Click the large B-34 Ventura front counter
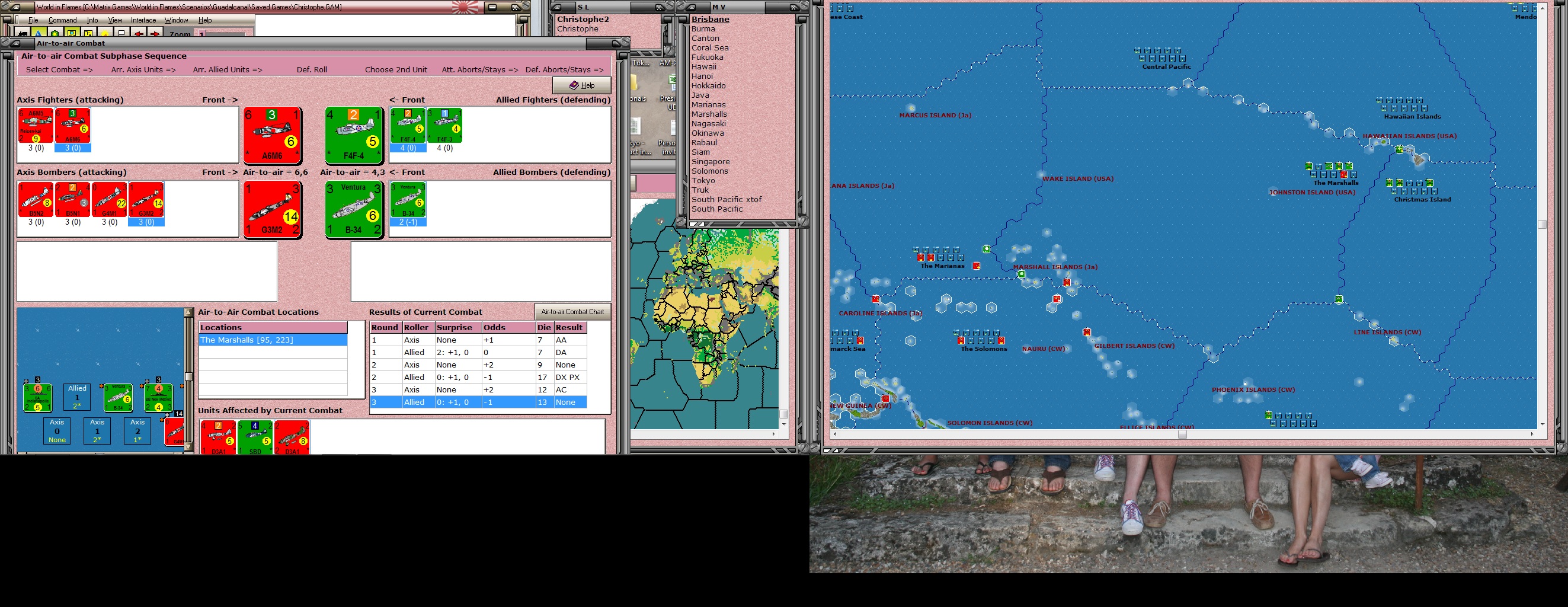 [x=354, y=209]
